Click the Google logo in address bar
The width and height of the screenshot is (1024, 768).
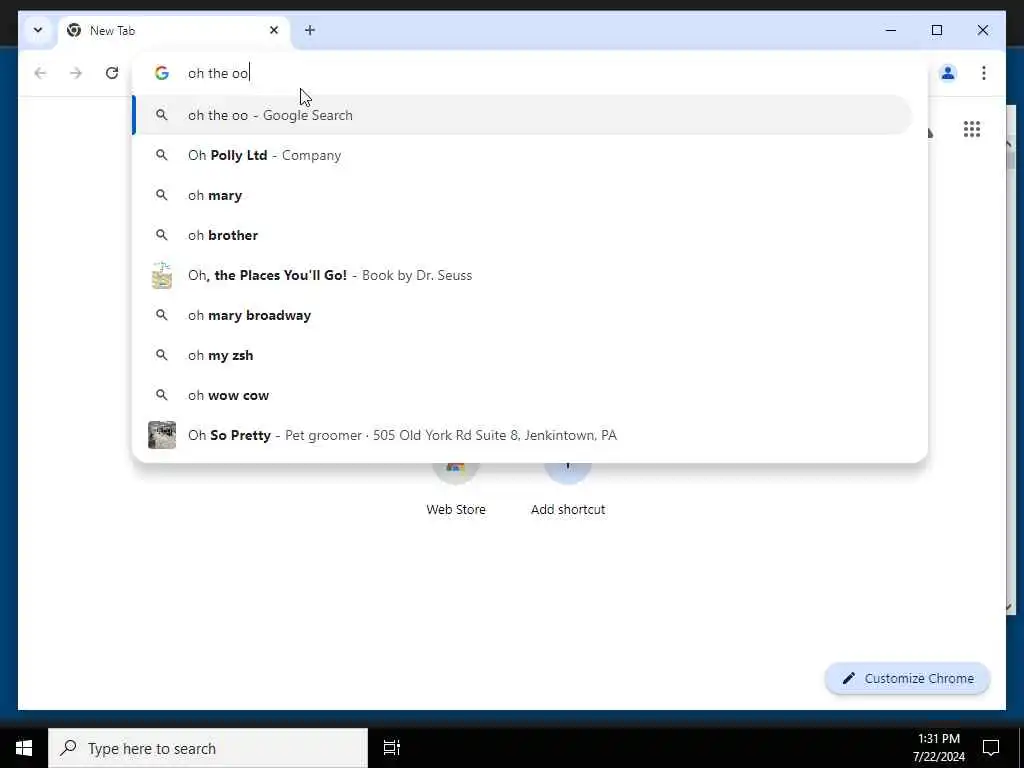(x=162, y=73)
